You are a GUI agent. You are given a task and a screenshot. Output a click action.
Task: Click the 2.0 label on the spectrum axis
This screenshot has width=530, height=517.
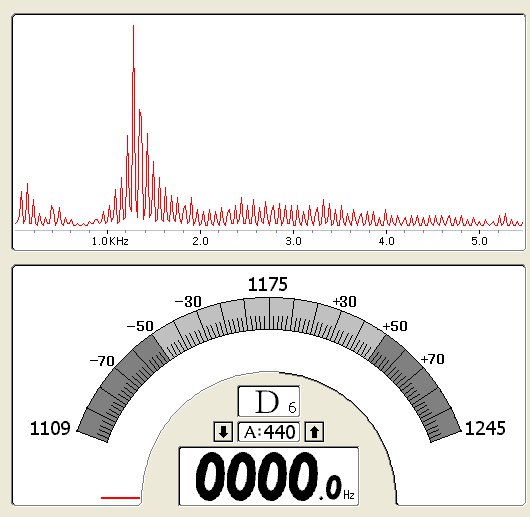tap(200, 241)
